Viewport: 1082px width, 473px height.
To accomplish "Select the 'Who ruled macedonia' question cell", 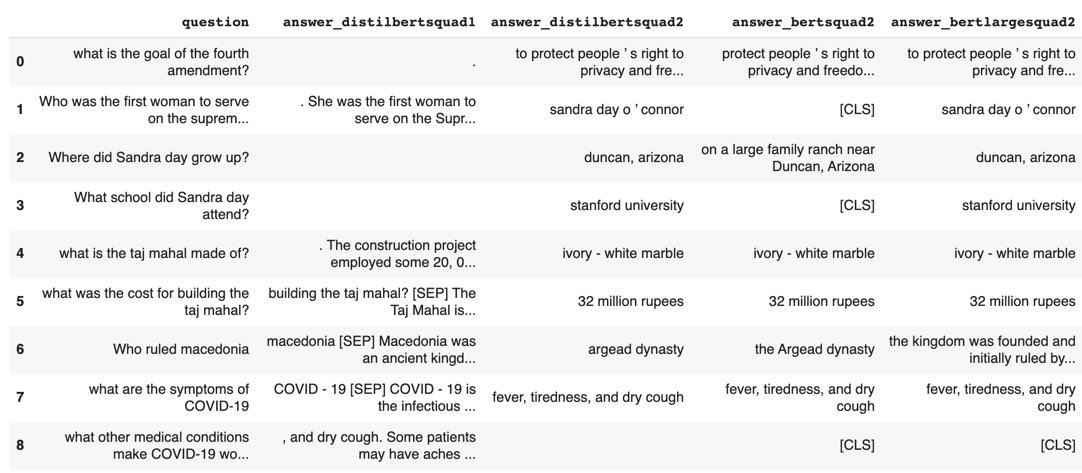I will coord(181,349).
